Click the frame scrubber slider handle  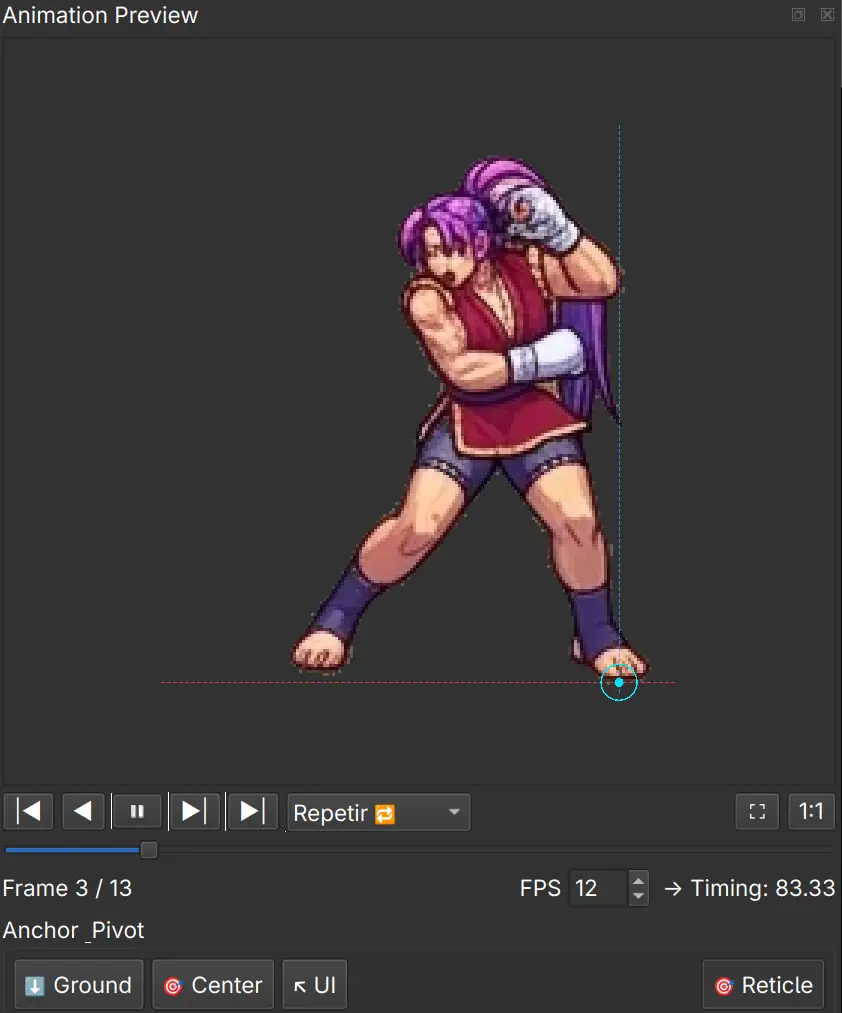[149, 850]
